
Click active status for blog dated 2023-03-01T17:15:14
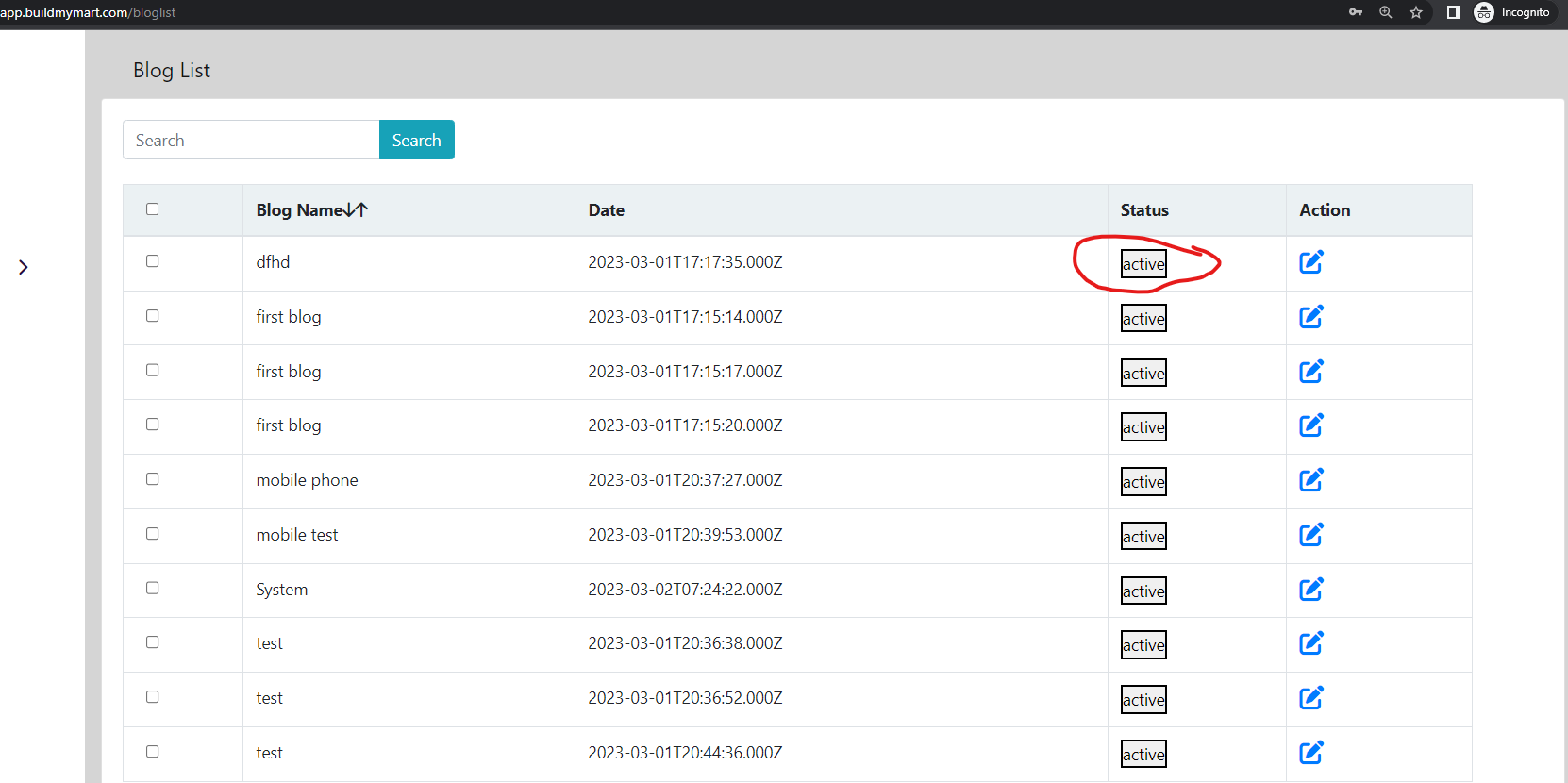click(1143, 319)
